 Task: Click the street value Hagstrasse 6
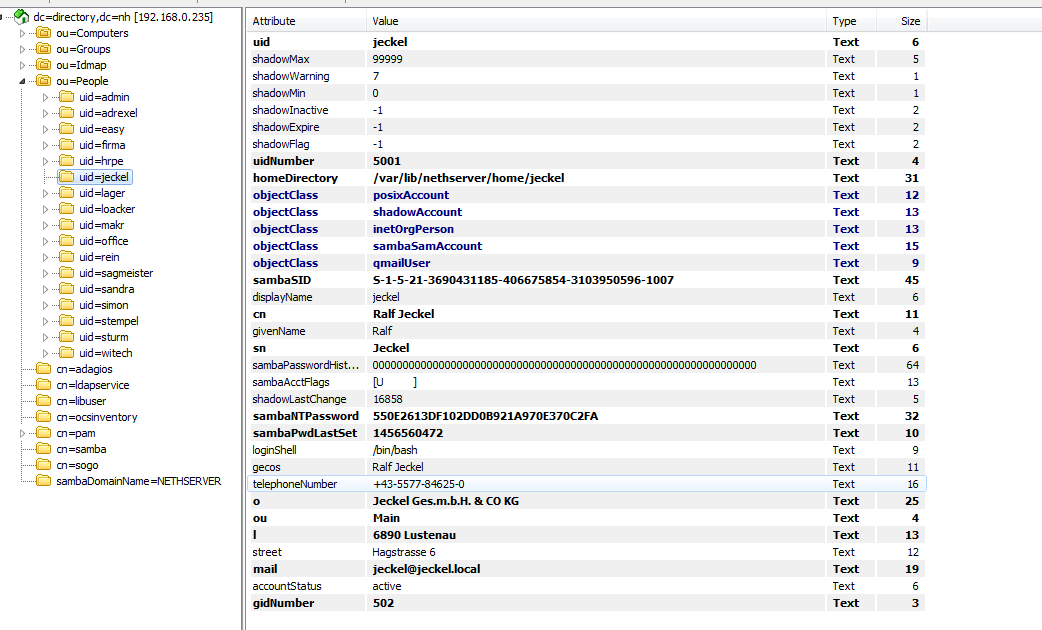pyautogui.click(x=404, y=552)
